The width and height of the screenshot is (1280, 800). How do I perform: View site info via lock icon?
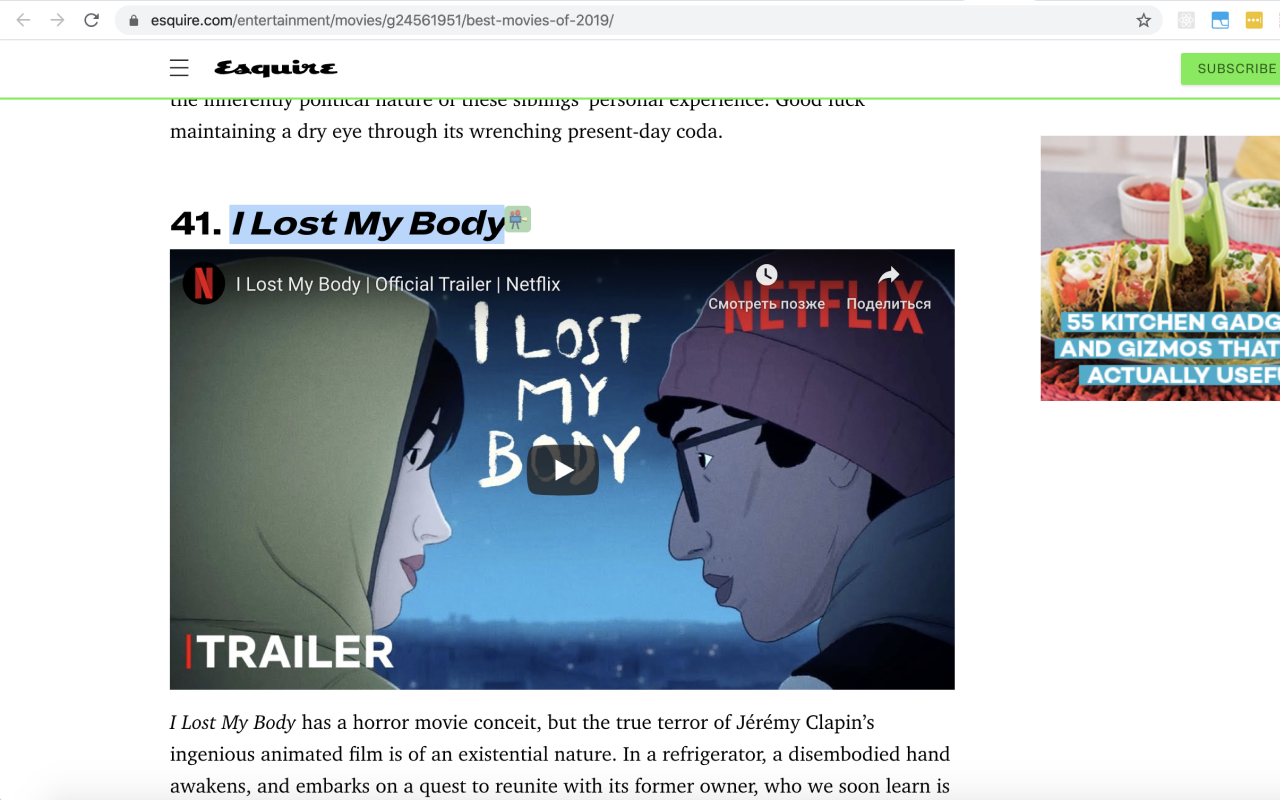pos(134,20)
